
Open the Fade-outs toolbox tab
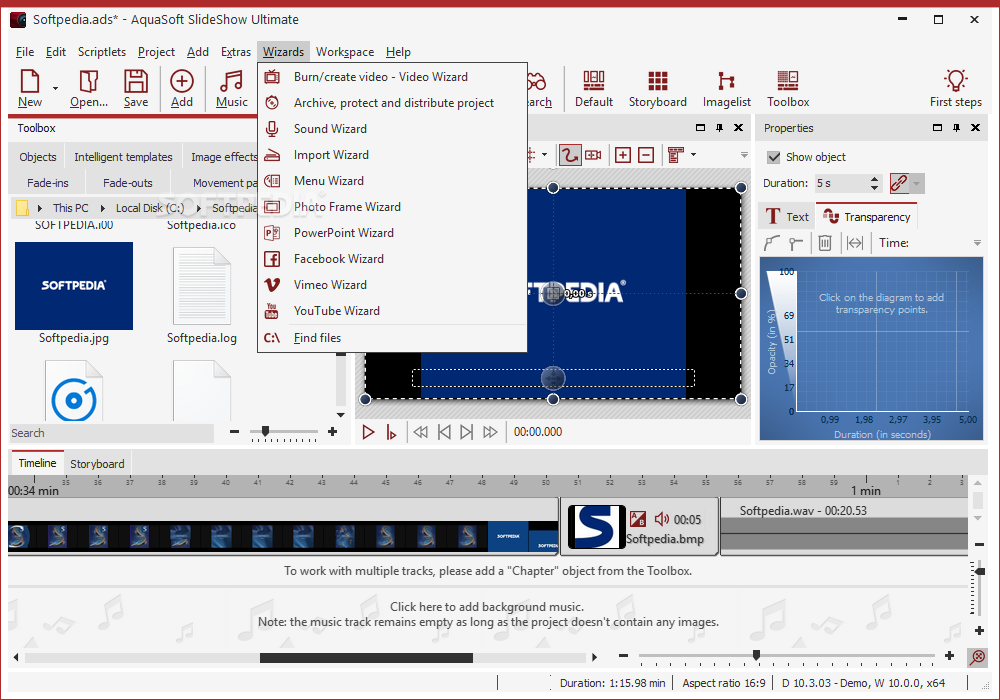click(x=128, y=183)
